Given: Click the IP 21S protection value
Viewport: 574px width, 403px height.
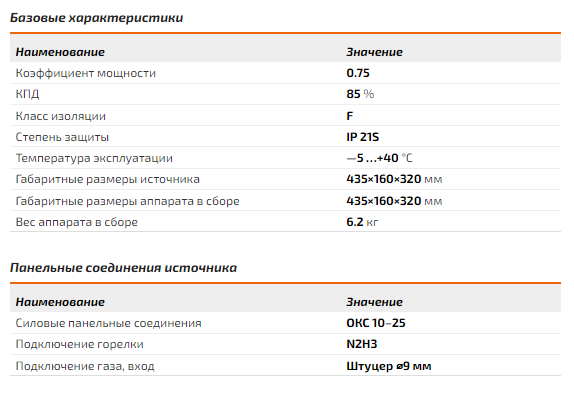Looking at the screenshot, I should (362, 137).
